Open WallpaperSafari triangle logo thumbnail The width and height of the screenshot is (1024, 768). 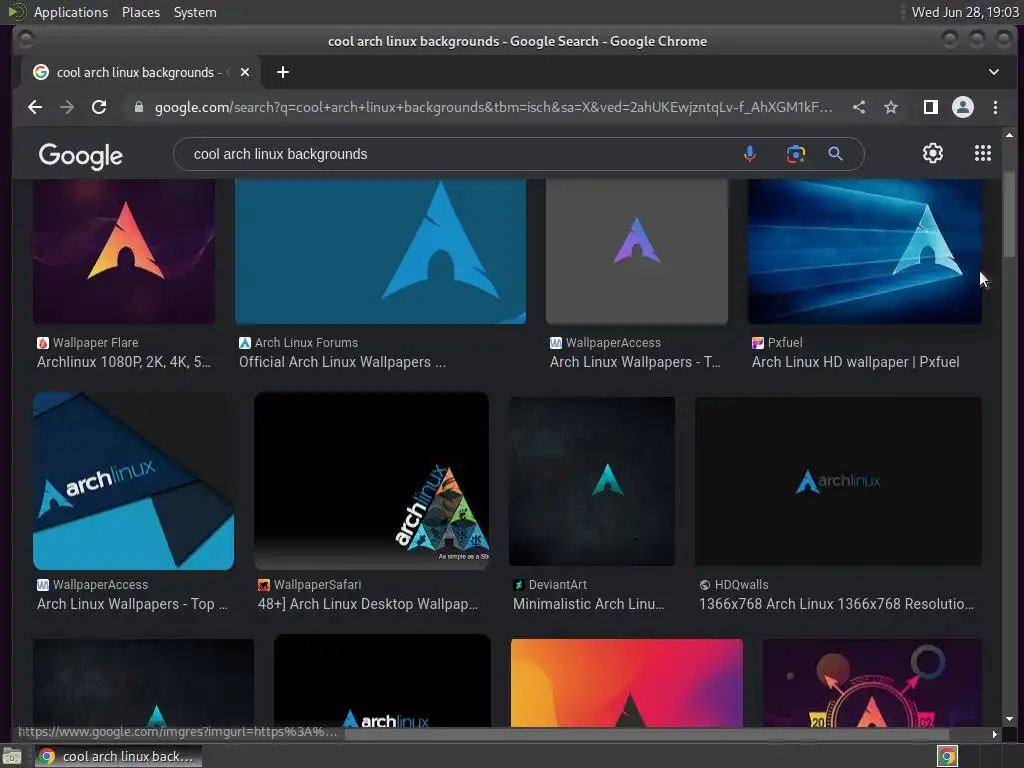(x=371, y=481)
